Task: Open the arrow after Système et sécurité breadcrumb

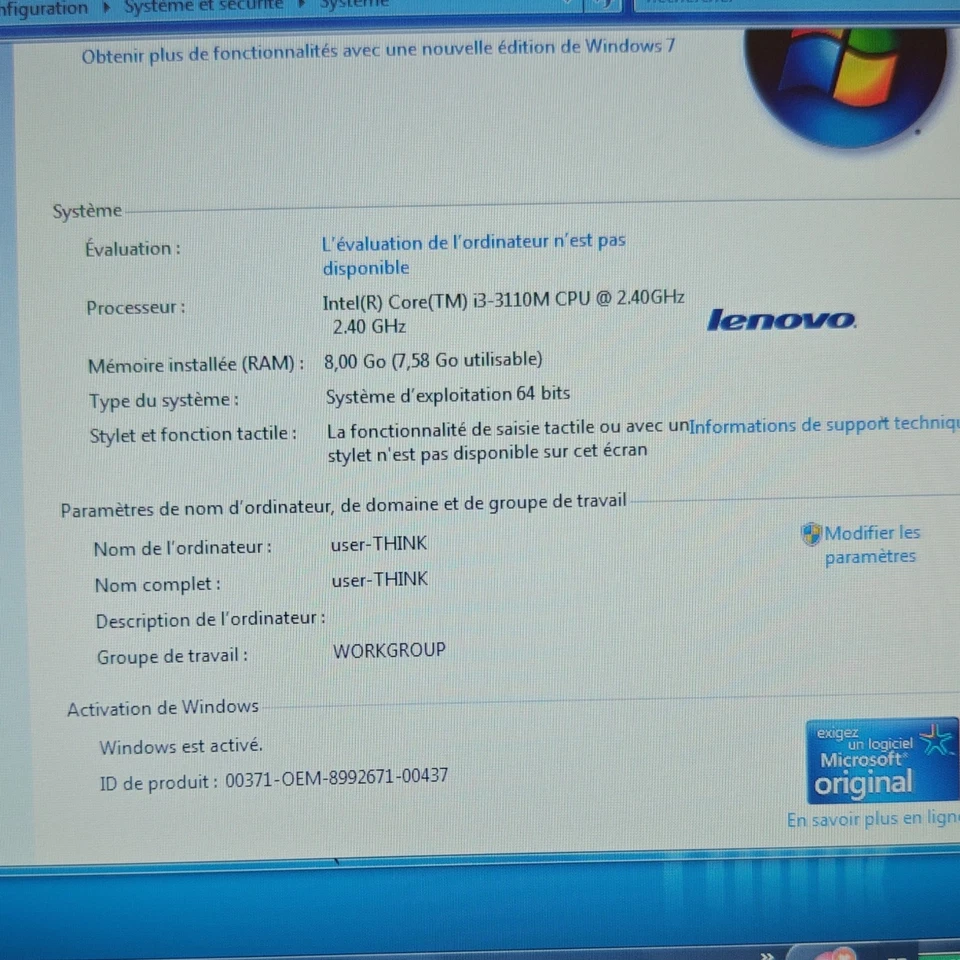Action: coord(301,5)
